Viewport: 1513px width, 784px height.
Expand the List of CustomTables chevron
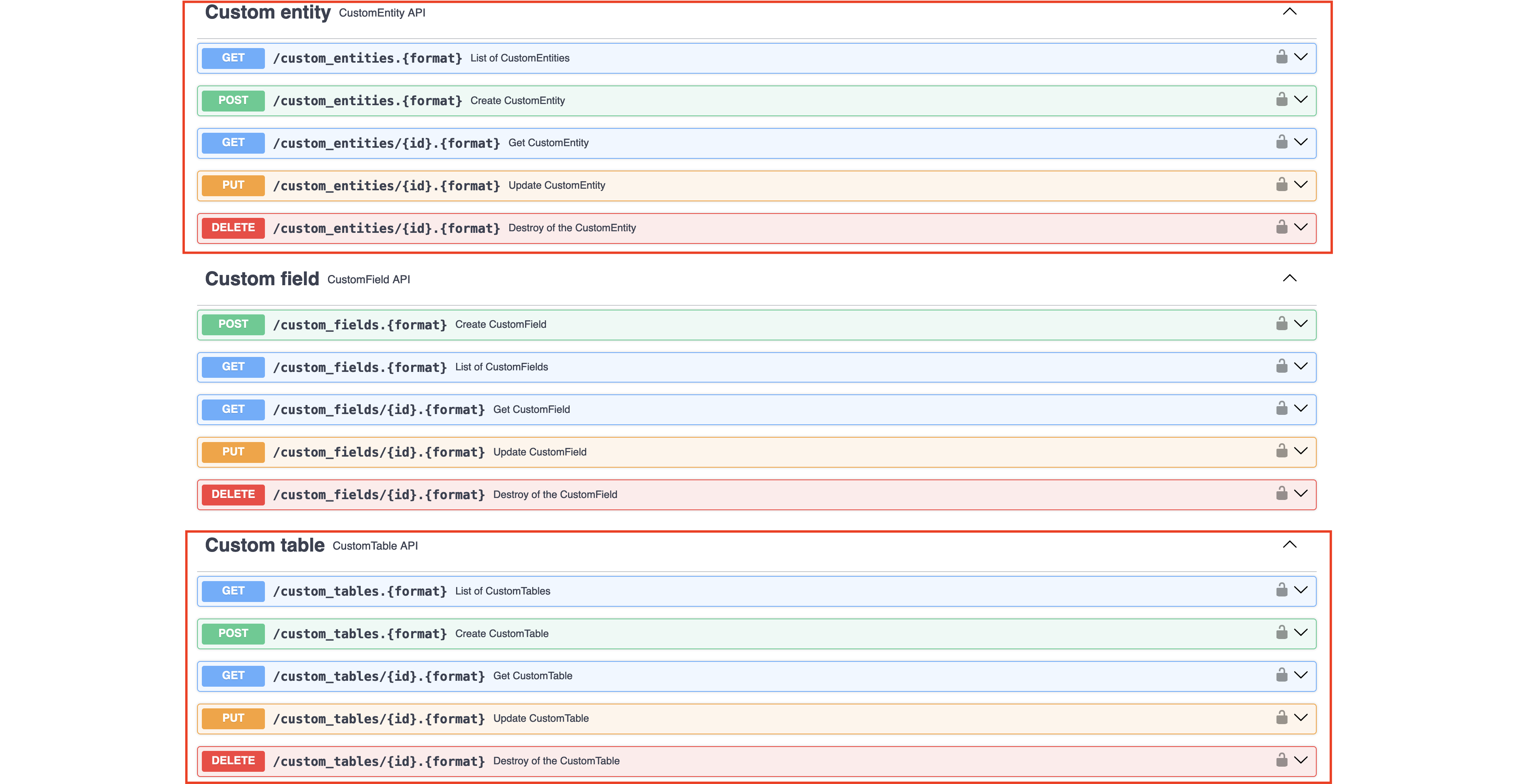[x=1301, y=590]
